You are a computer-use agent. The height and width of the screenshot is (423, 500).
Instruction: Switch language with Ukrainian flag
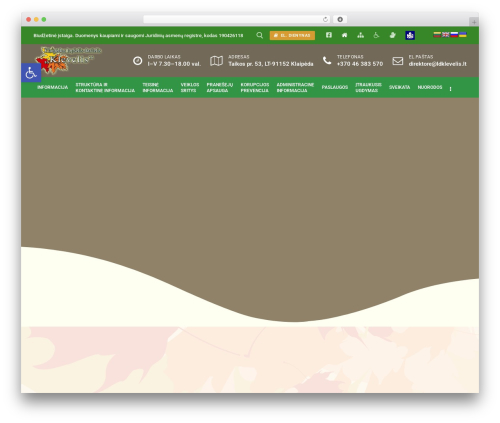(463, 35)
